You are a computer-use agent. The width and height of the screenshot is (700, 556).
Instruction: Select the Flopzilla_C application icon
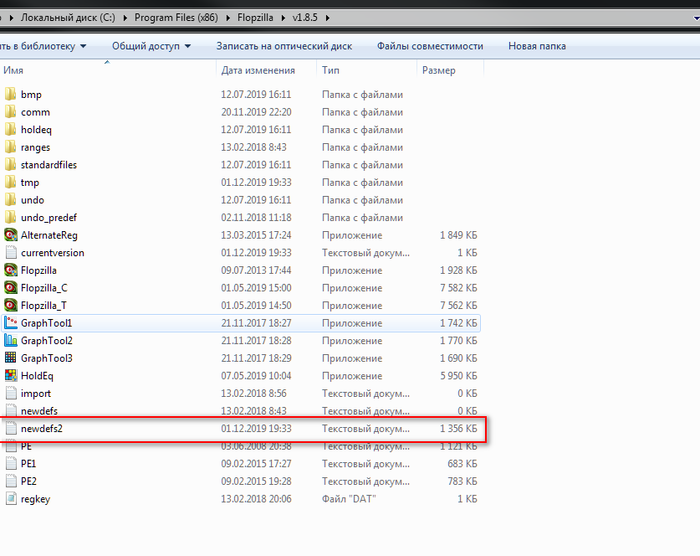click(x=11, y=288)
